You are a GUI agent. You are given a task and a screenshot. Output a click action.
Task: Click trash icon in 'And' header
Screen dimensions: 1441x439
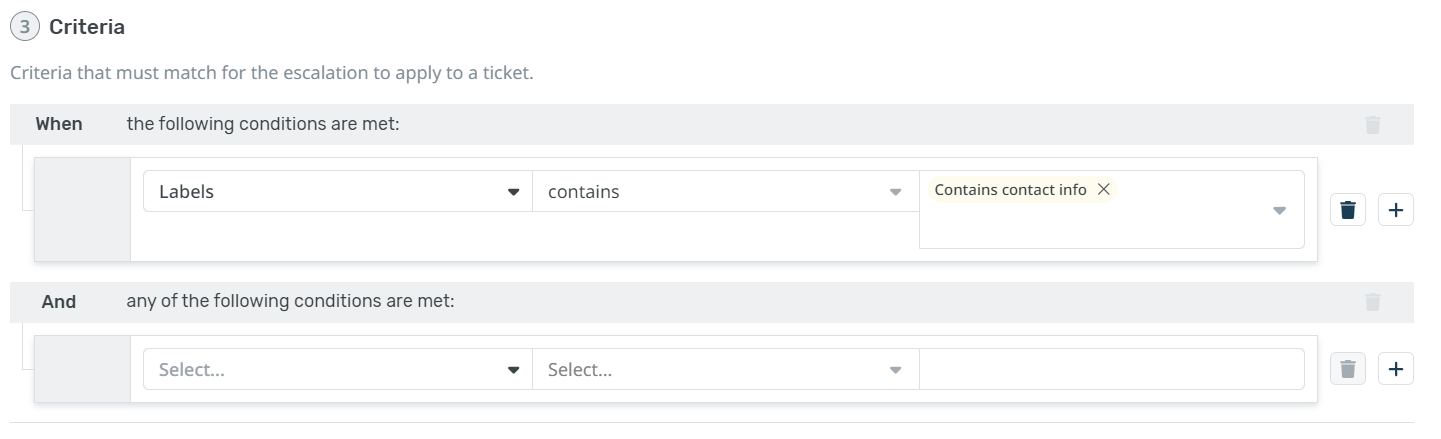(1372, 301)
